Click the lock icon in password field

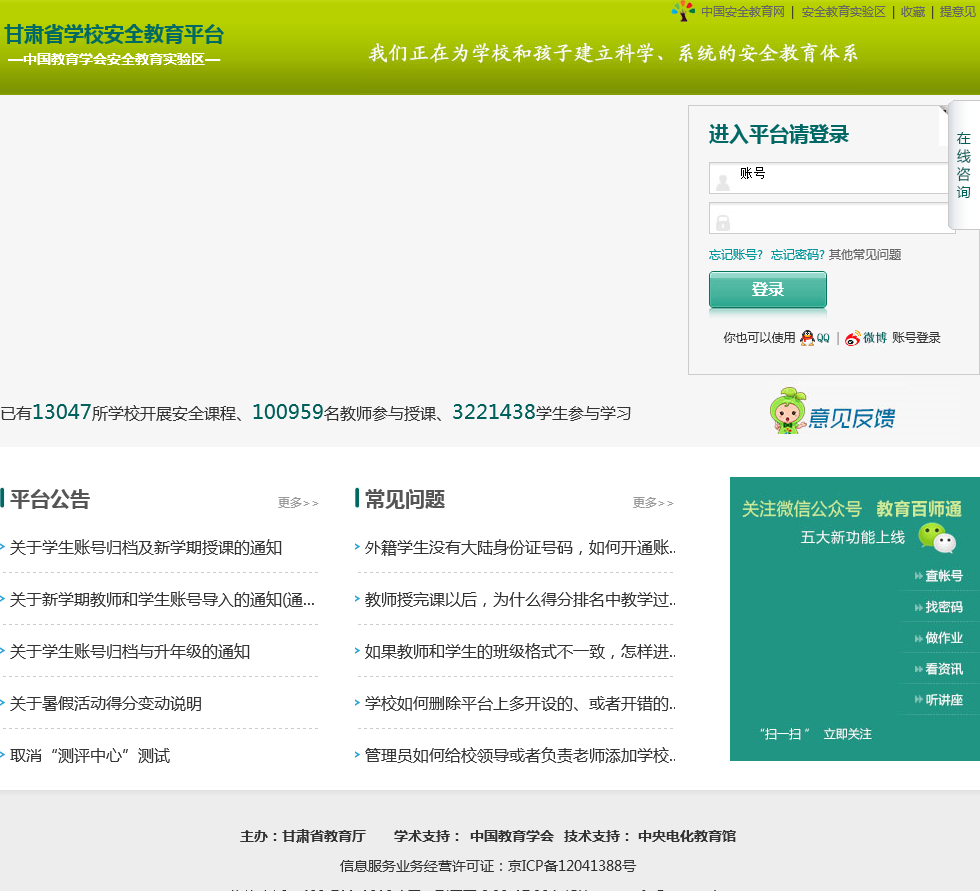click(723, 222)
